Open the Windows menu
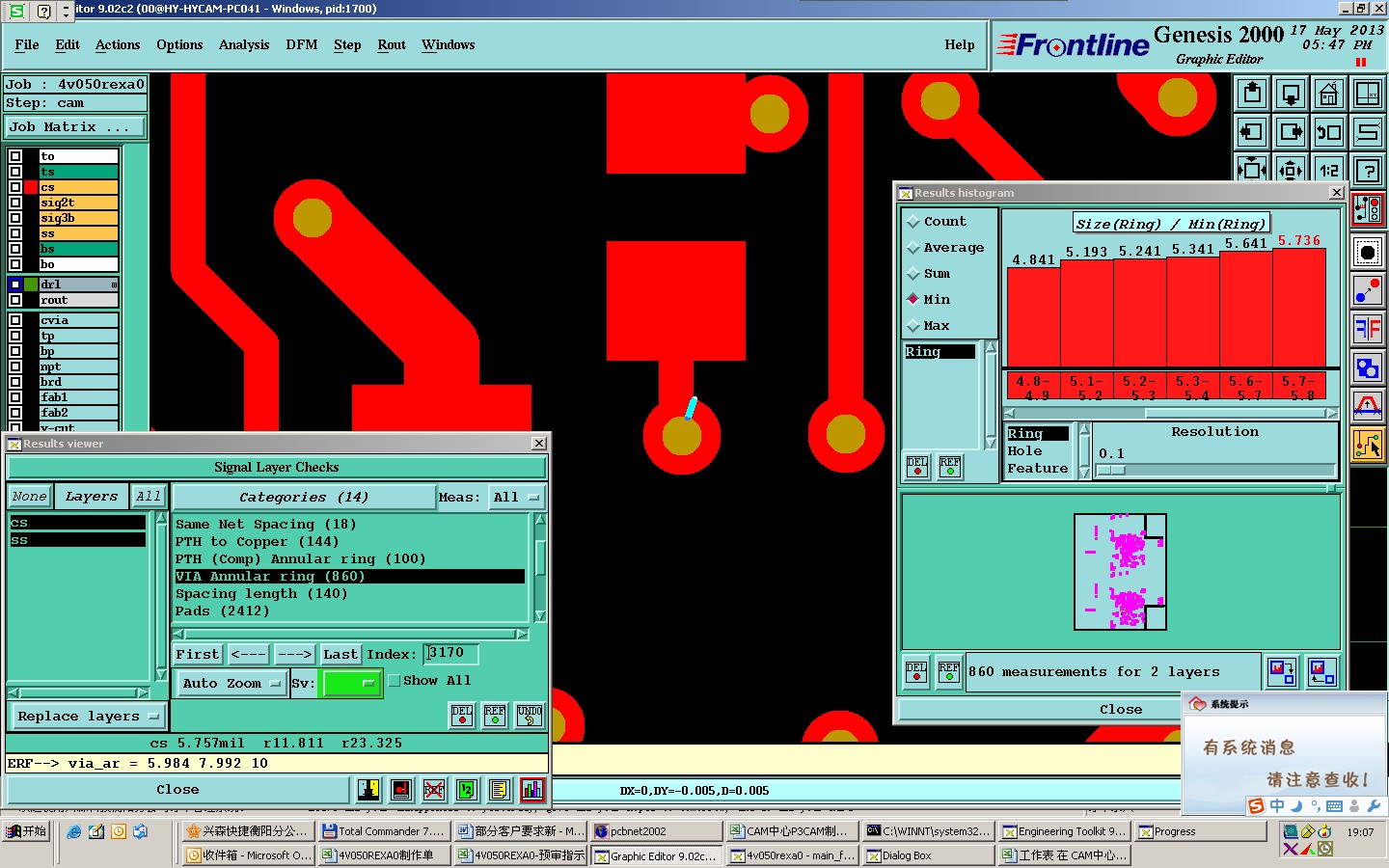Image resolution: width=1389 pixels, height=868 pixels. (449, 45)
